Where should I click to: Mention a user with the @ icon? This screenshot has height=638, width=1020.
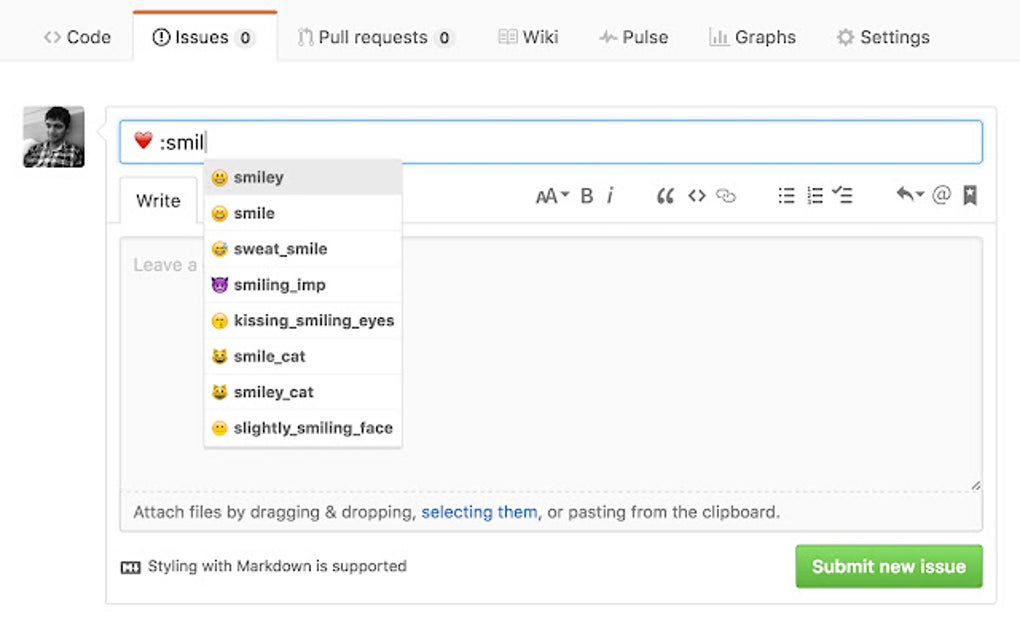pyautogui.click(x=940, y=196)
